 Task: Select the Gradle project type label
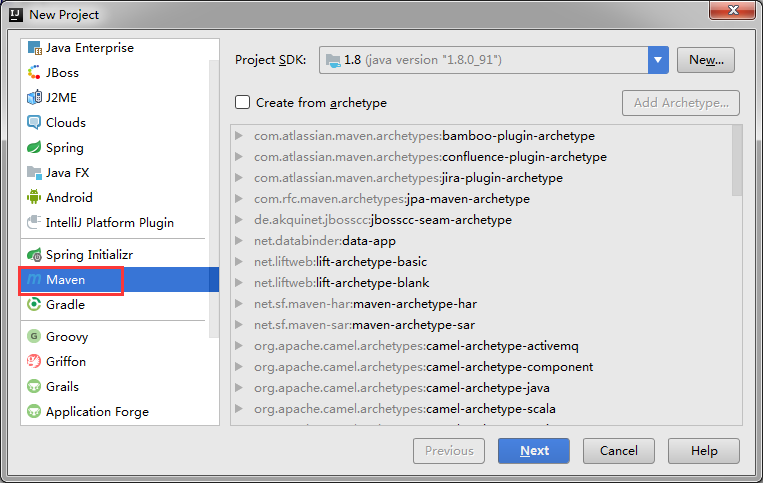click(65, 304)
